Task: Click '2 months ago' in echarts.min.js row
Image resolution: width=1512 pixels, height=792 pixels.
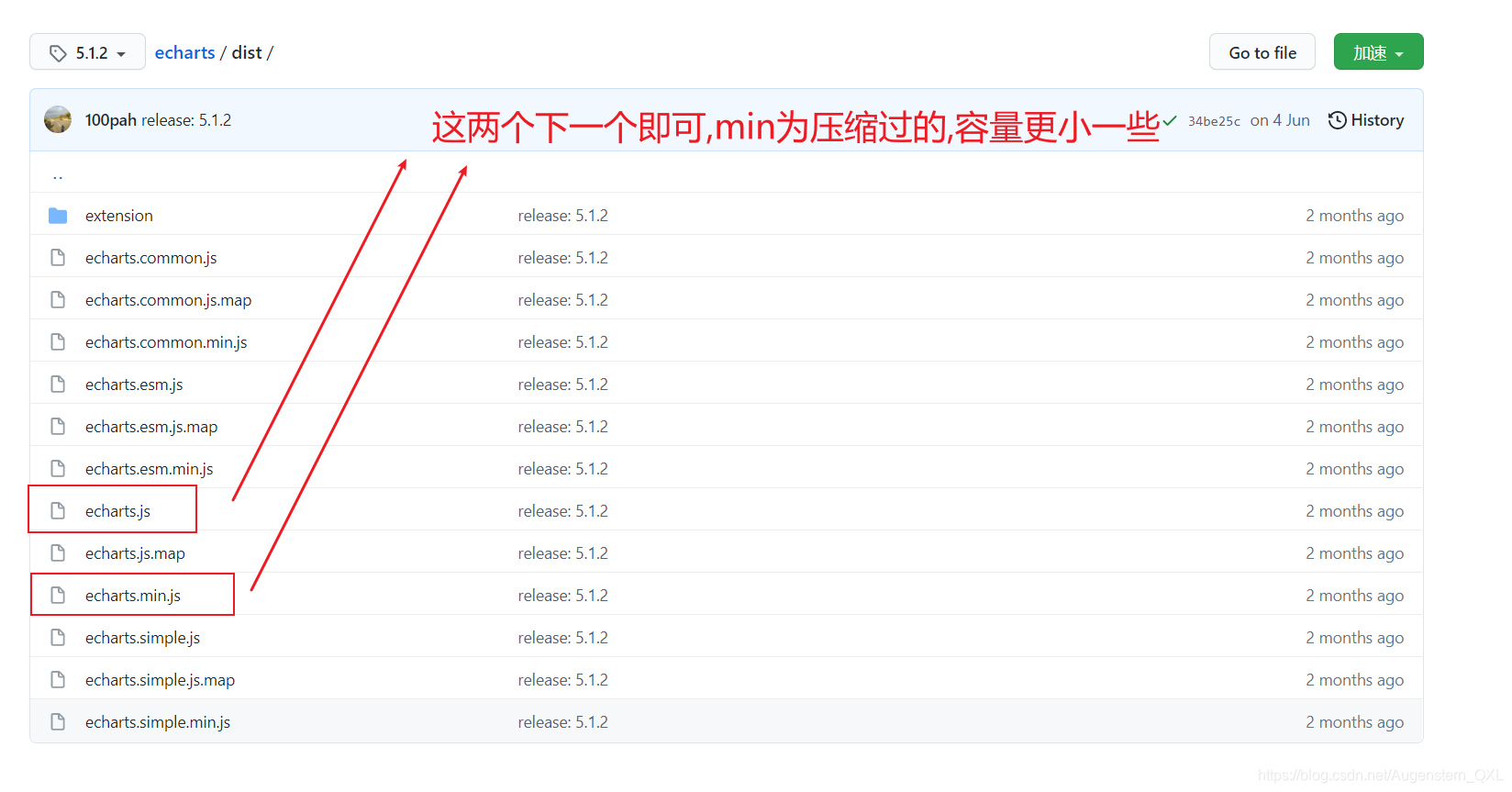Action: pyautogui.click(x=1354, y=596)
